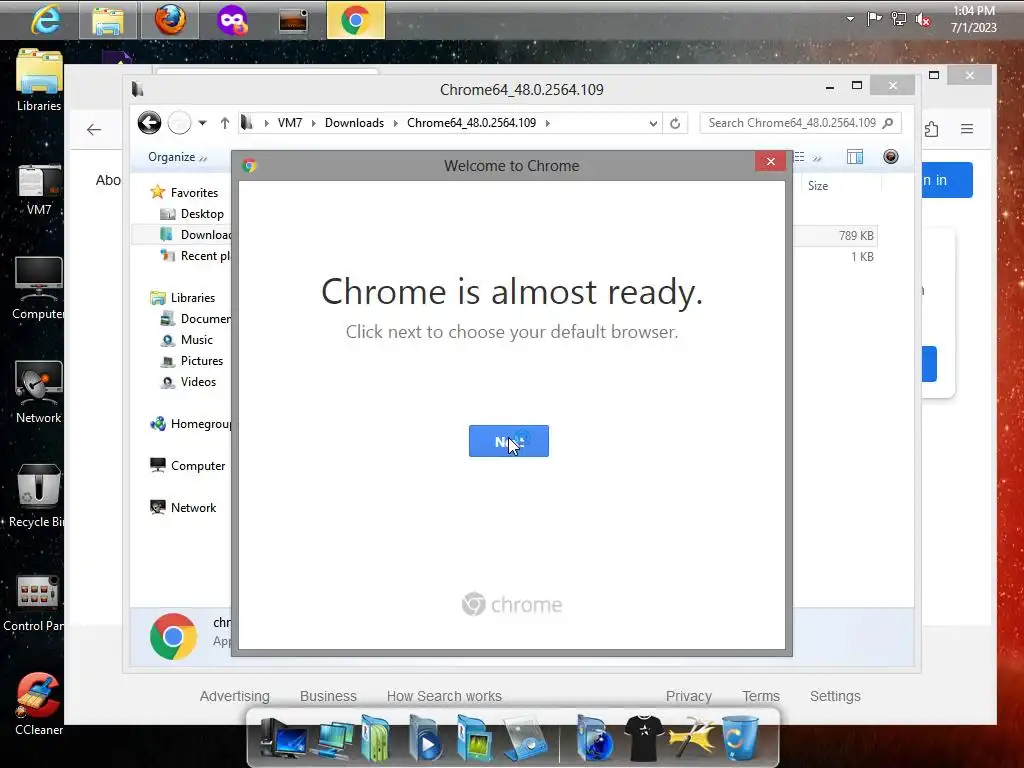Image resolution: width=1024 pixels, height=768 pixels.
Task: Click the muted volume tray icon
Action: pyautogui.click(x=923, y=20)
